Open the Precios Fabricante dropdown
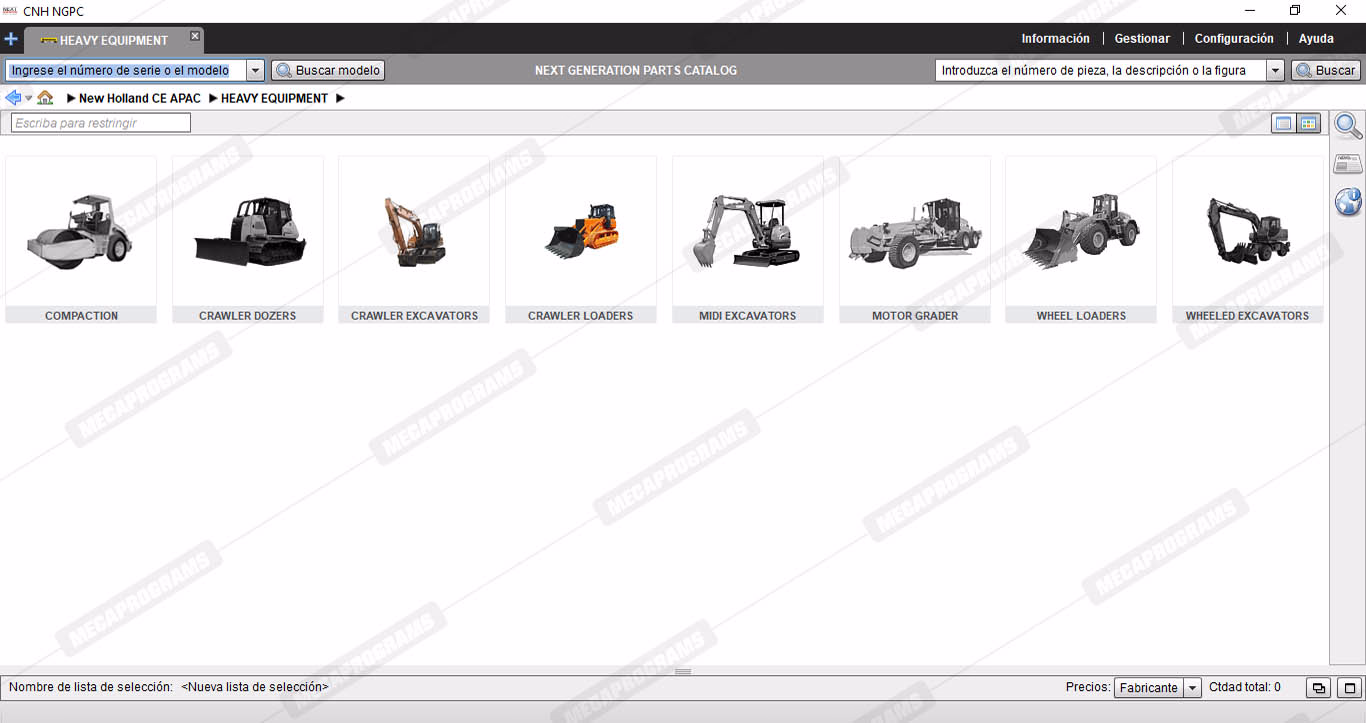Viewport: 1366px width, 723px height. click(x=1192, y=688)
